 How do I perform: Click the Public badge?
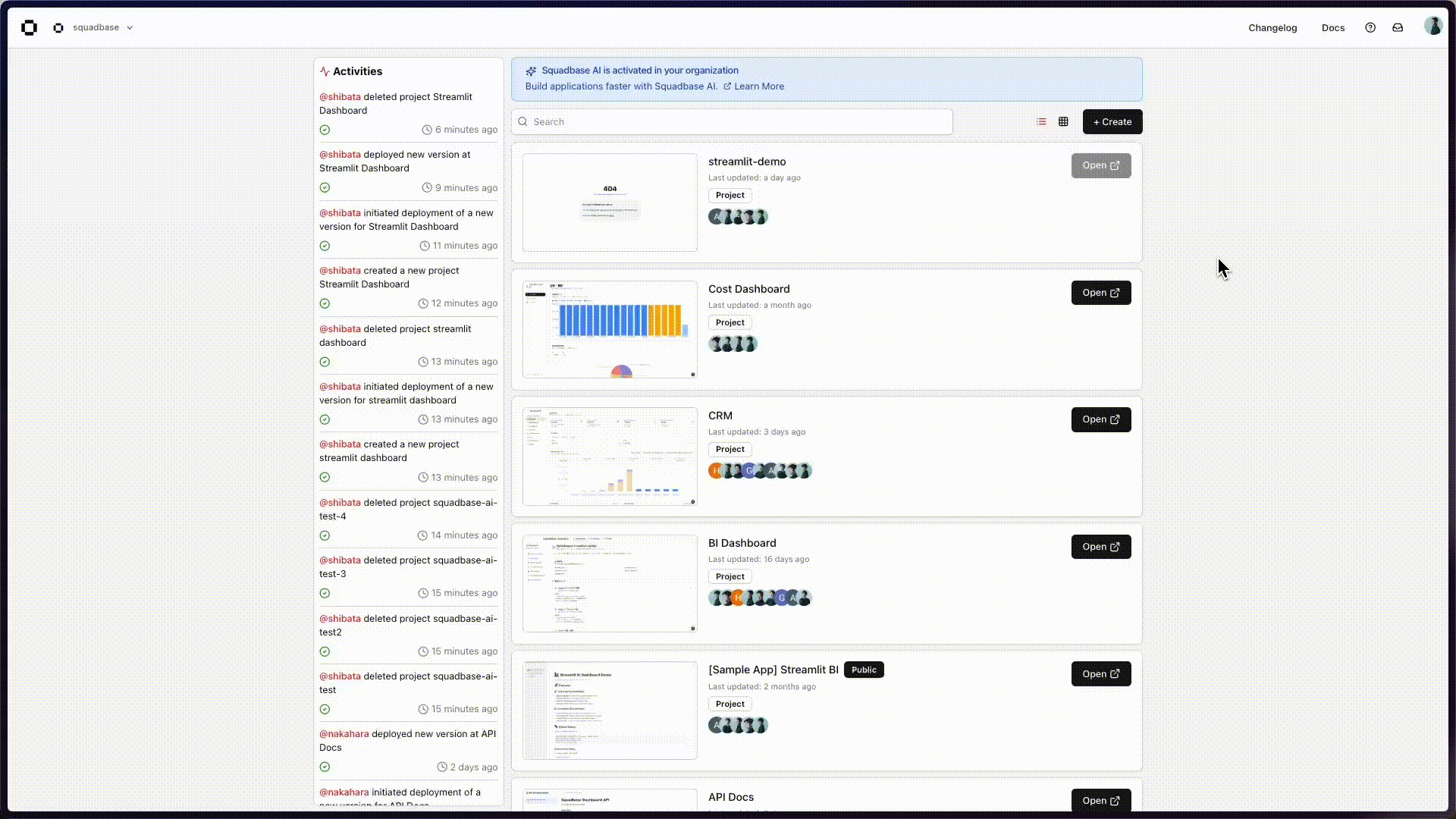[x=864, y=670]
